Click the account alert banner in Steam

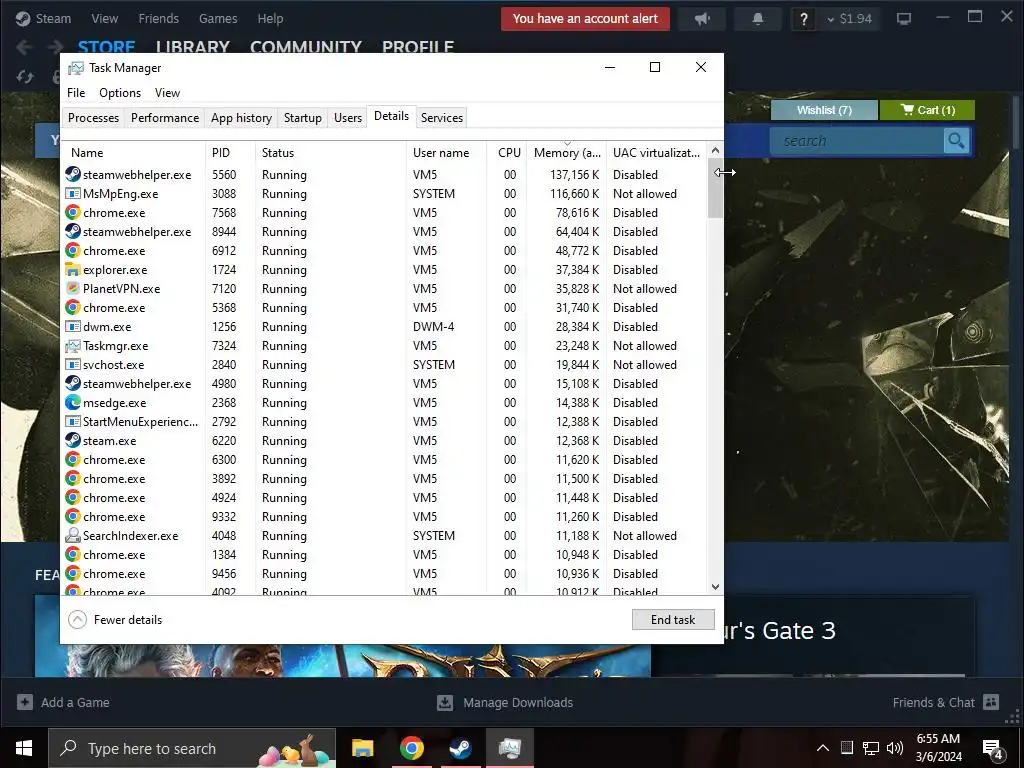tap(585, 19)
